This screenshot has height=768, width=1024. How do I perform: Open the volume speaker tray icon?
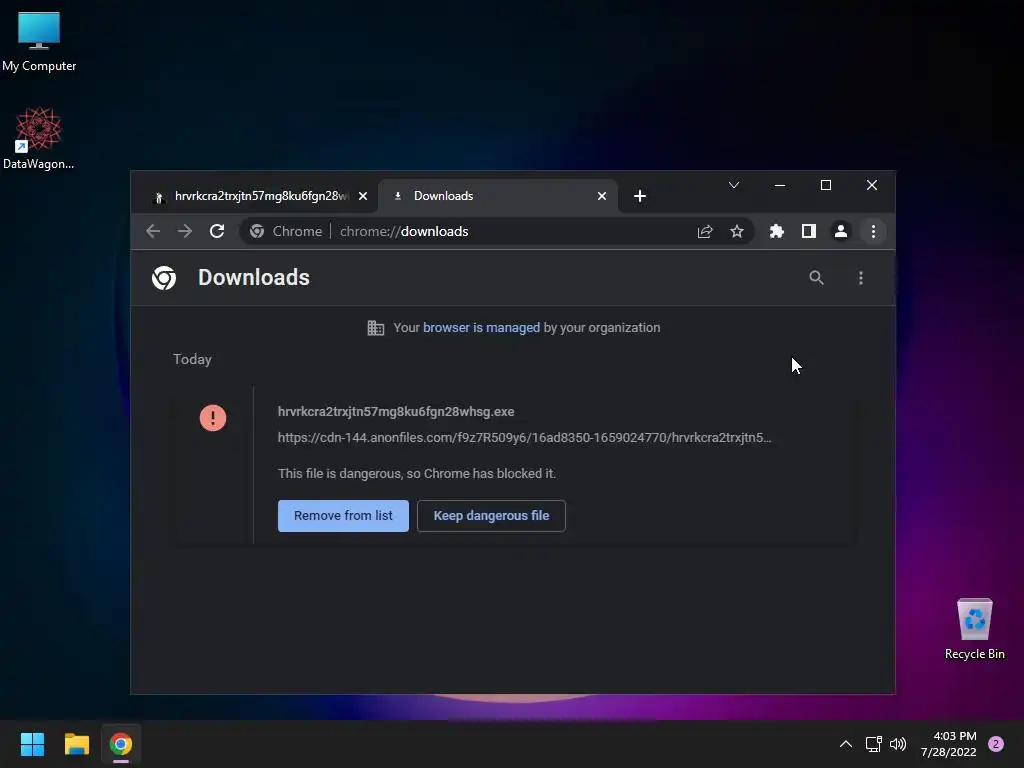click(x=898, y=744)
